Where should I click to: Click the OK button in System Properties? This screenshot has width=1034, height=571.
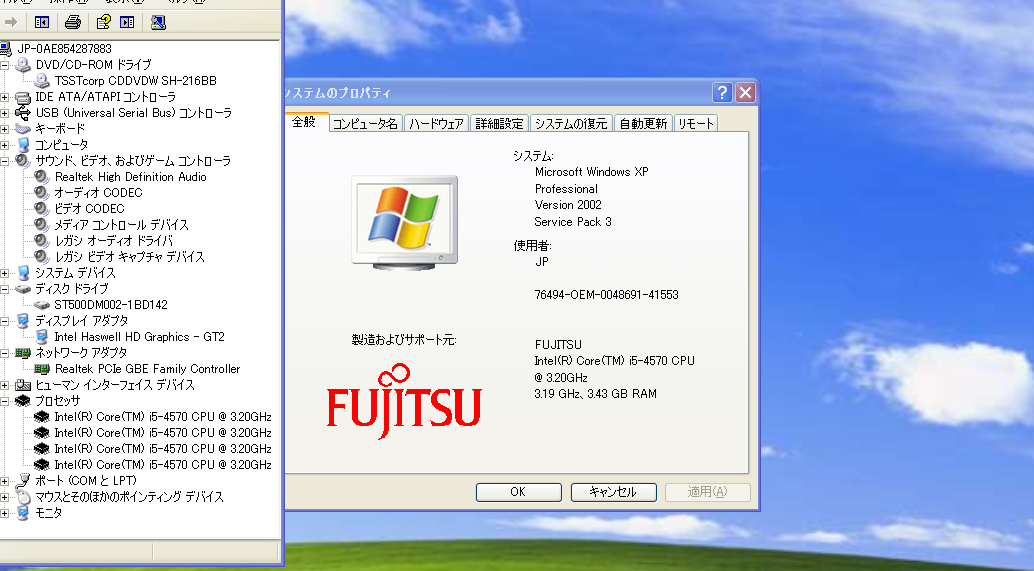(x=518, y=492)
